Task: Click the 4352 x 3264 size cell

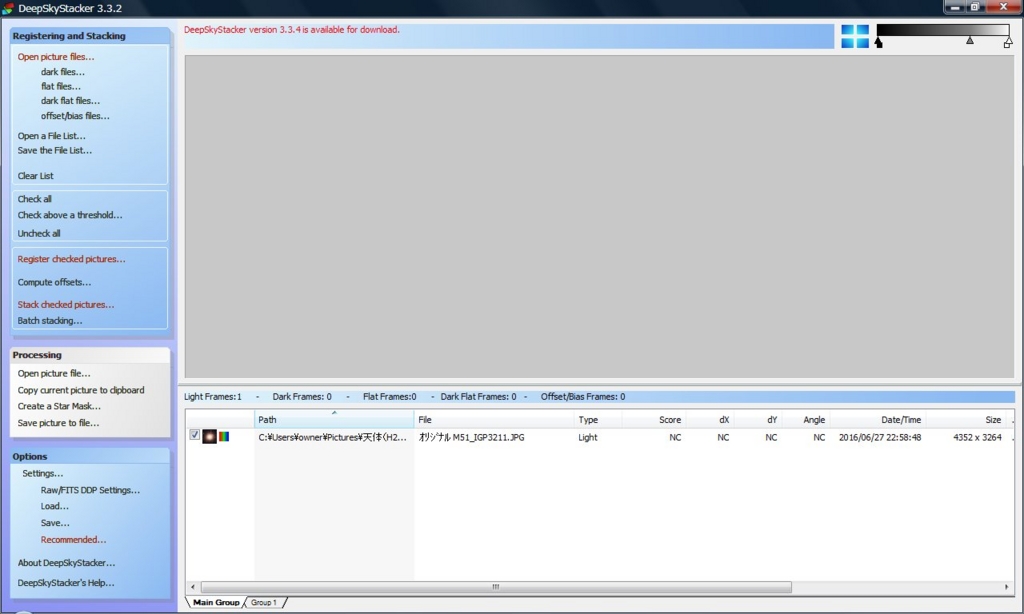Action: (x=977, y=437)
